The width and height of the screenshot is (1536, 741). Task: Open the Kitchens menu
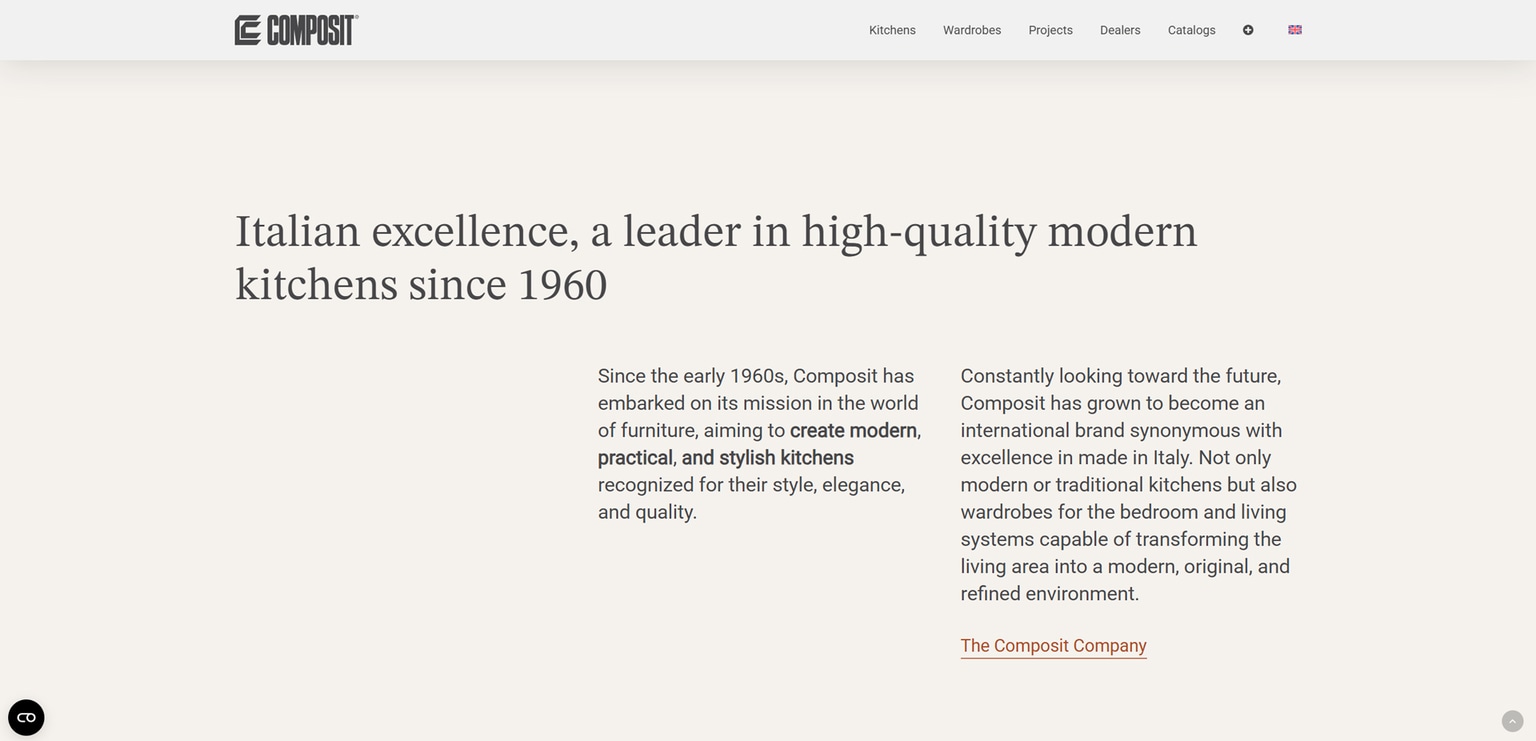coord(892,30)
